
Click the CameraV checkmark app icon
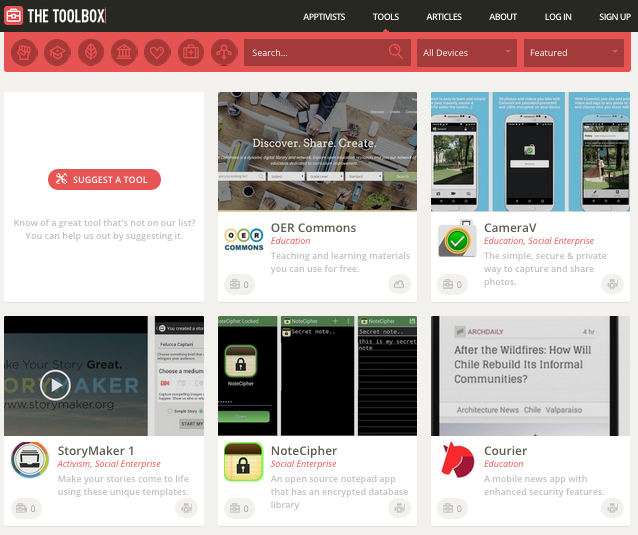(457, 240)
